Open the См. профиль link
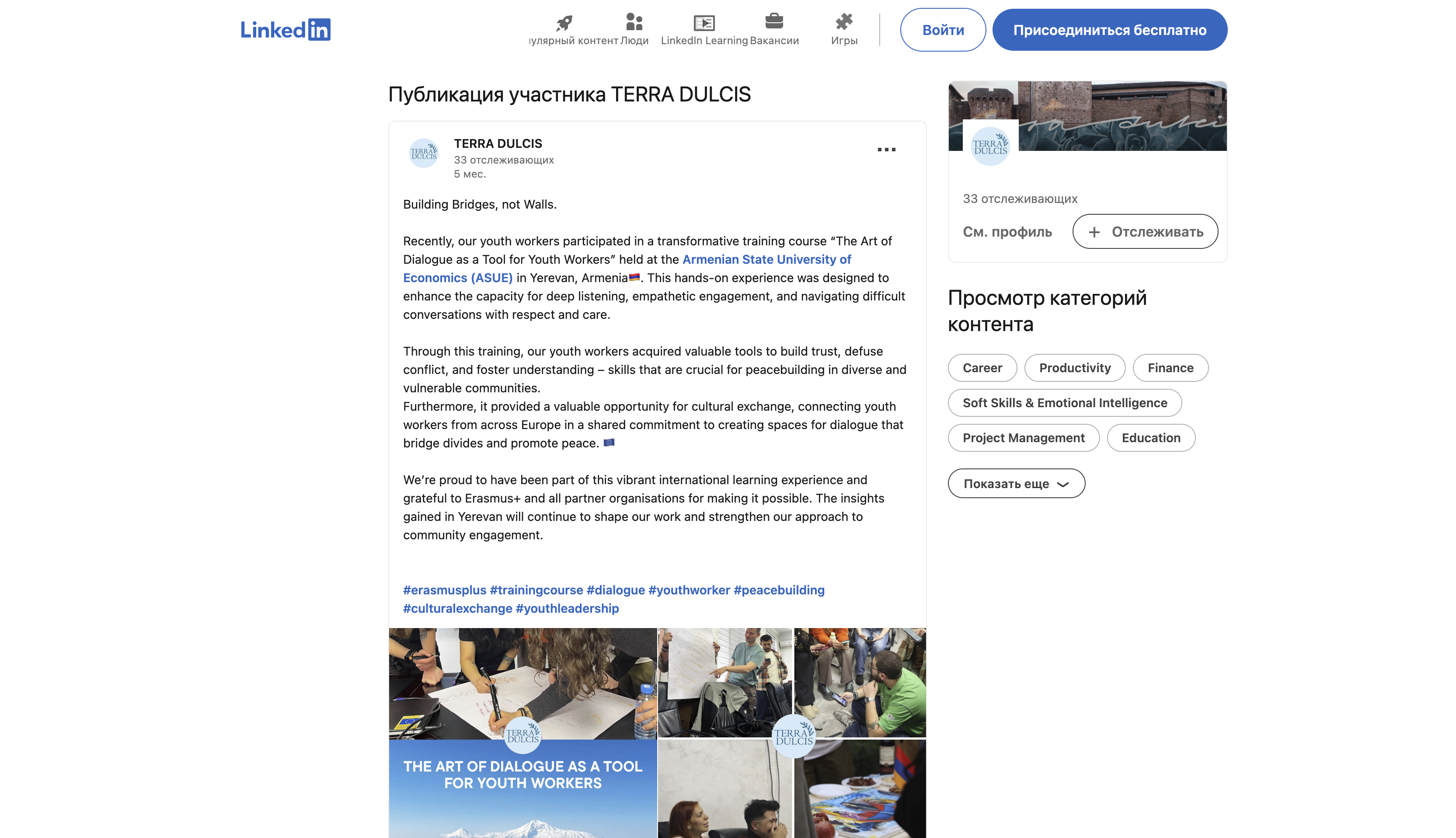The image size is (1456, 838). click(x=1007, y=231)
